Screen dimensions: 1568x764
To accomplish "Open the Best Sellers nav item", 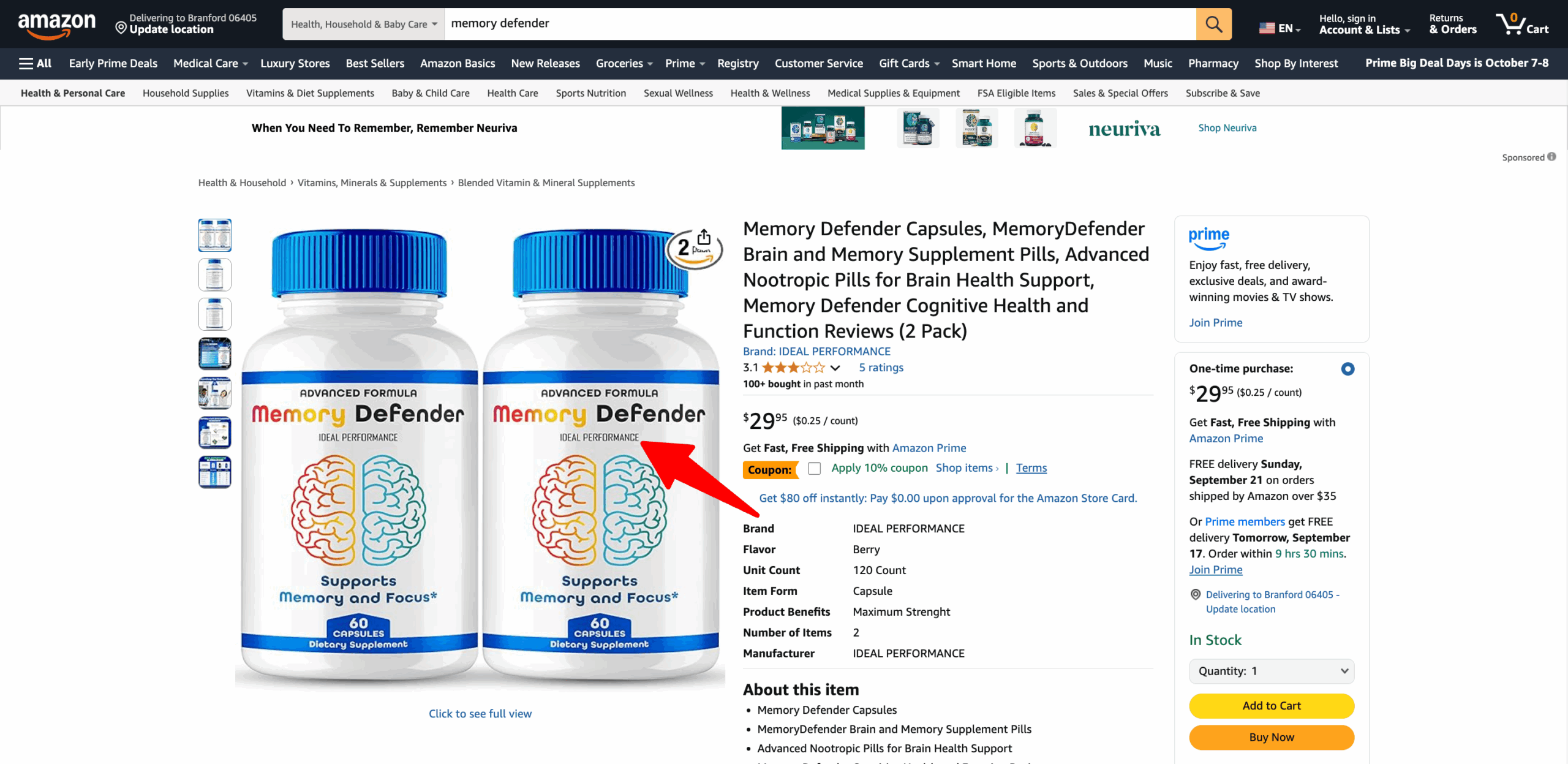I will click(375, 63).
